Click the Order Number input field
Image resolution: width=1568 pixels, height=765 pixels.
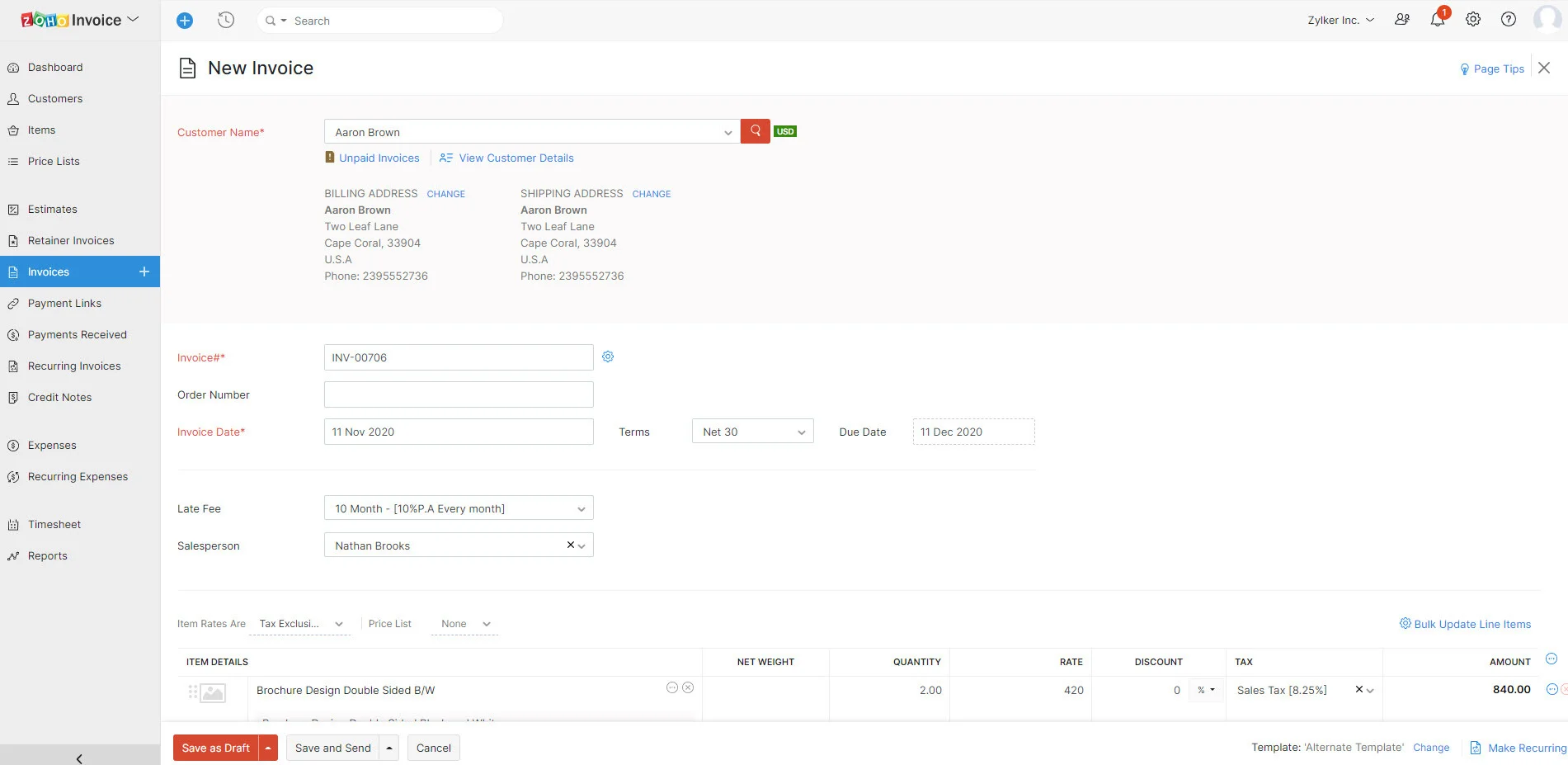tap(459, 394)
